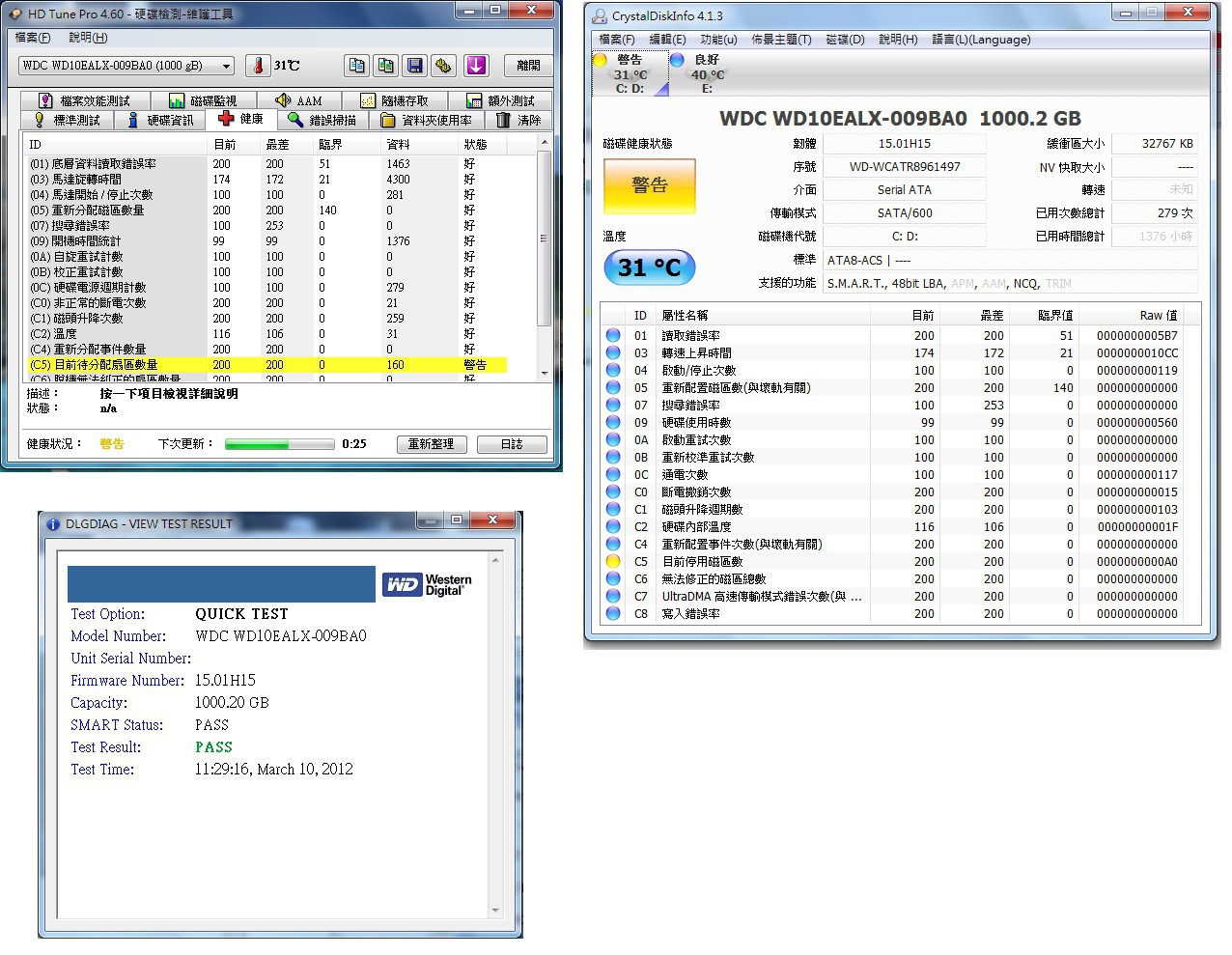Viewport: 1232px width, 955px height.
Task: Click blue status orb of attribute 05
Action: pos(613,387)
